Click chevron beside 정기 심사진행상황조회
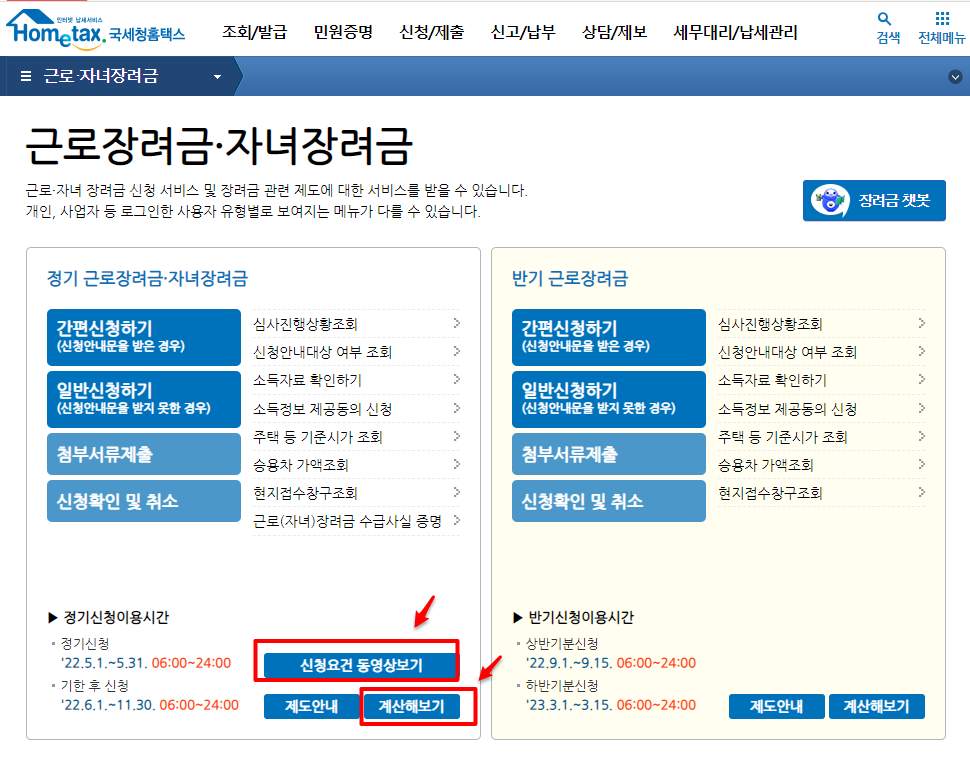970x770 pixels. coord(457,323)
